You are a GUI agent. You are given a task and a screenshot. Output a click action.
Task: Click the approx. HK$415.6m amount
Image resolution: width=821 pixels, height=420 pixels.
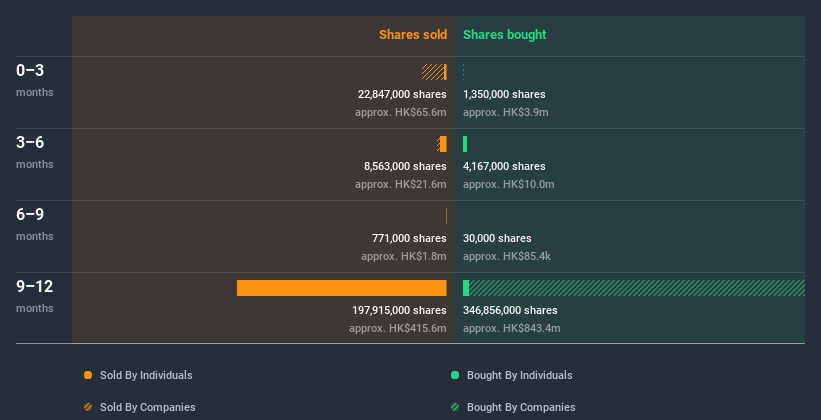398,328
